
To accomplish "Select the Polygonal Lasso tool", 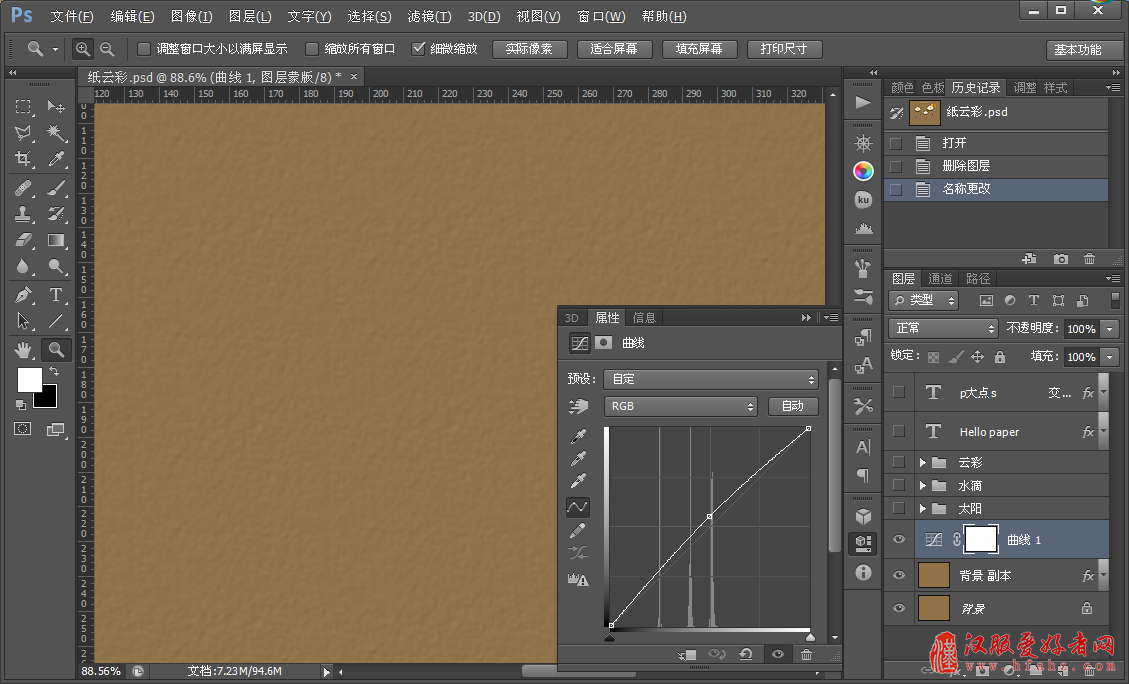I will [x=23, y=133].
